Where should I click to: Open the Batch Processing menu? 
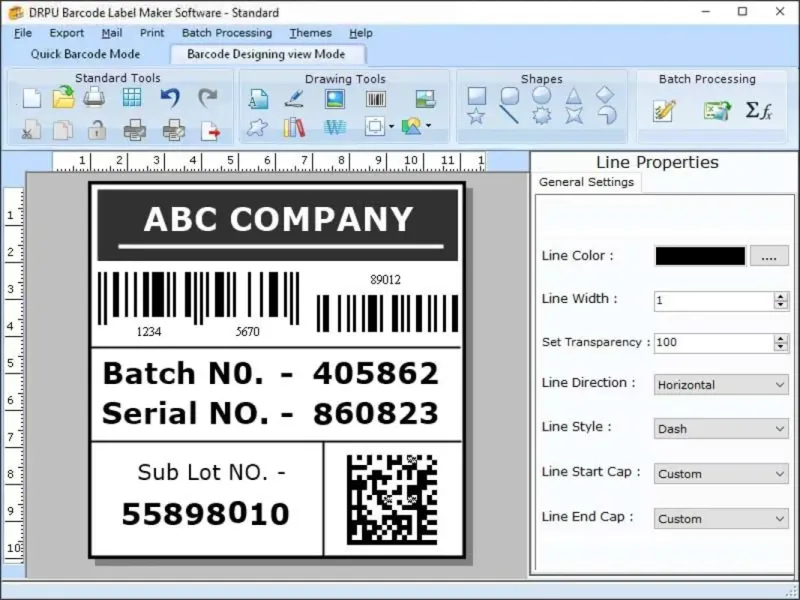click(x=227, y=33)
